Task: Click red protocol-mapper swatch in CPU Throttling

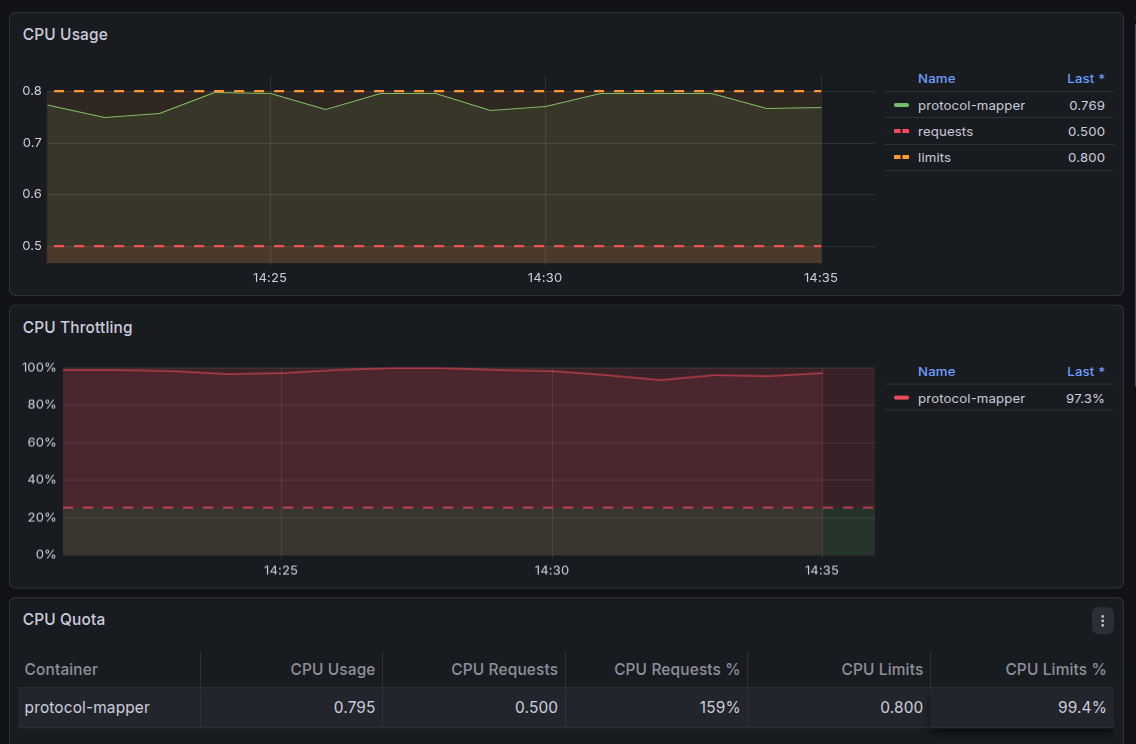Action: coord(901,398)
